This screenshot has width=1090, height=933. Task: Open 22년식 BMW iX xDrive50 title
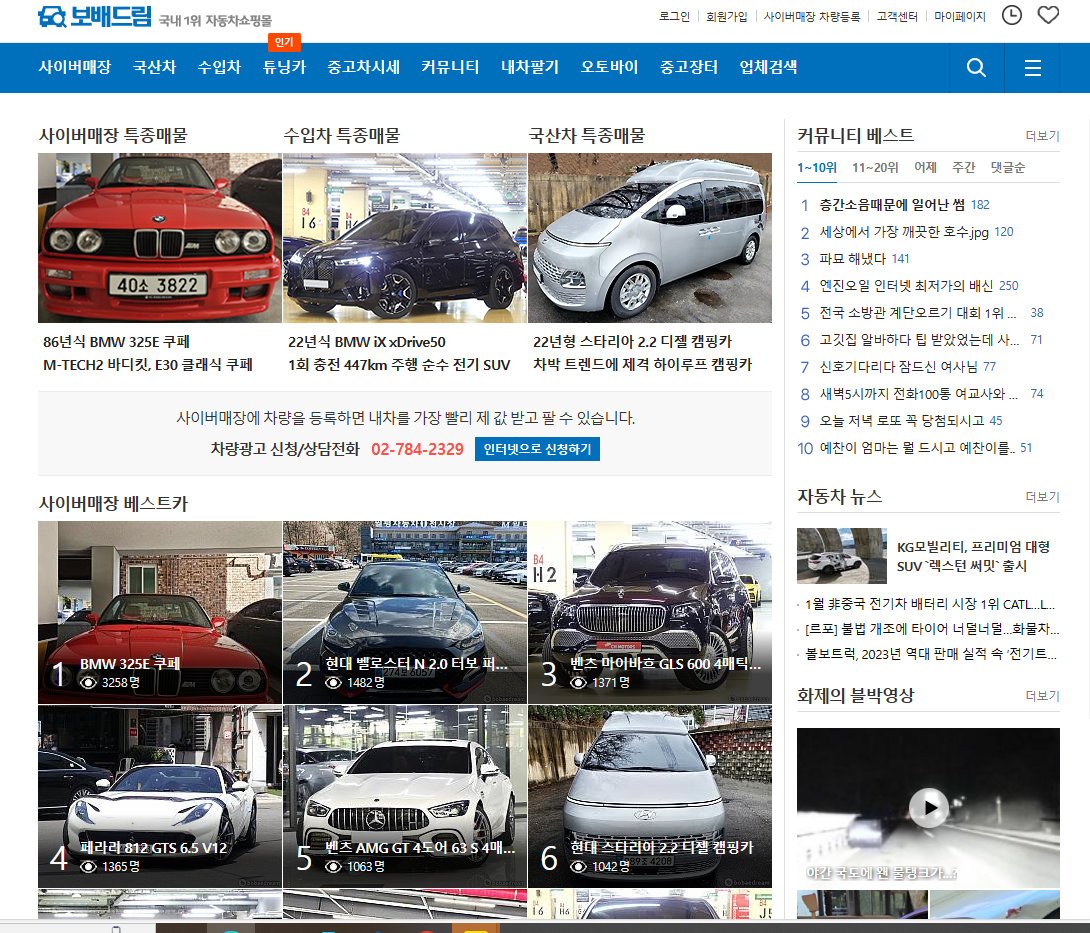pos(367,342)
